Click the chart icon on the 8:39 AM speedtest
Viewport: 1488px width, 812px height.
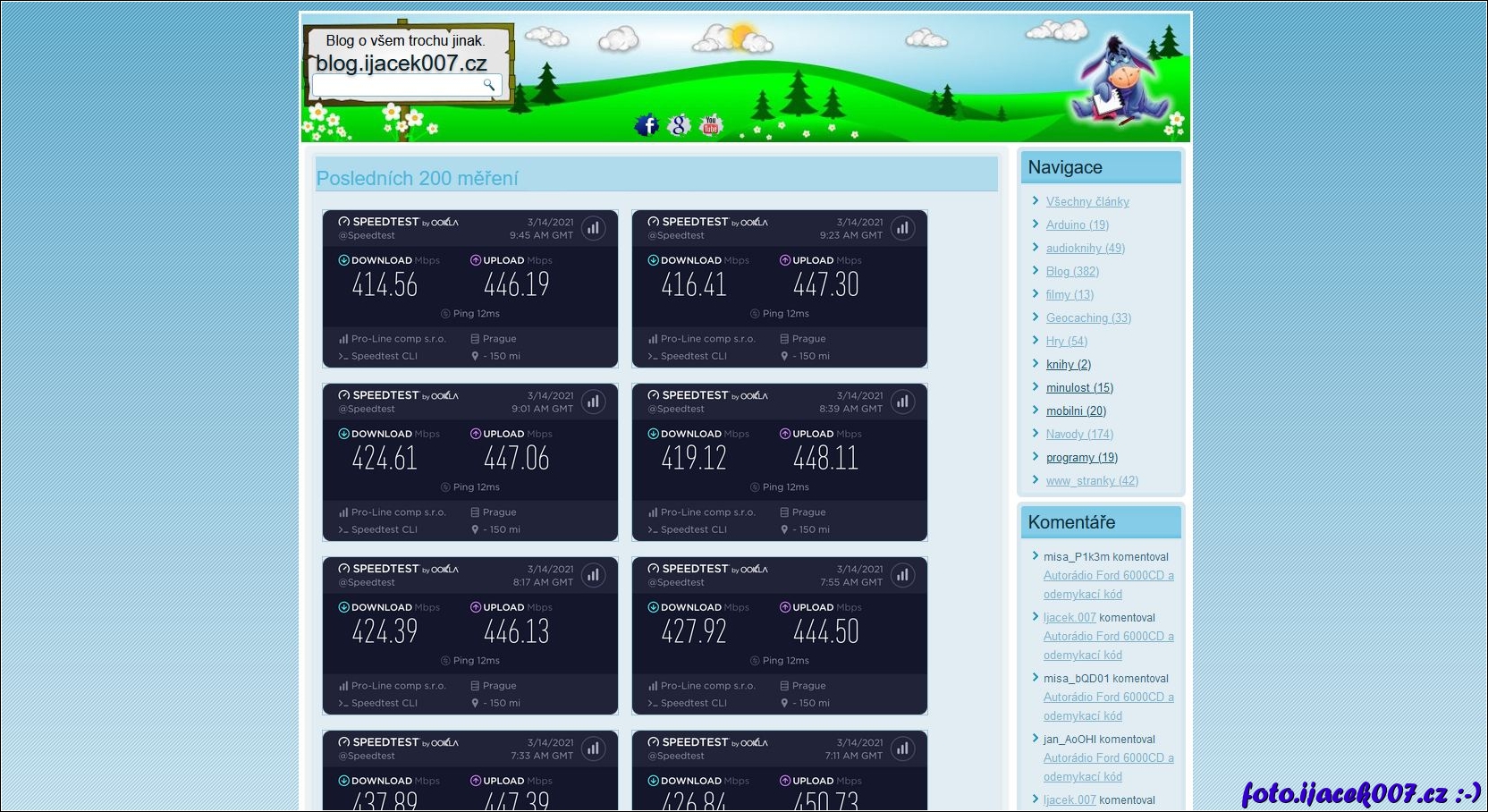[x=902, y=402]
